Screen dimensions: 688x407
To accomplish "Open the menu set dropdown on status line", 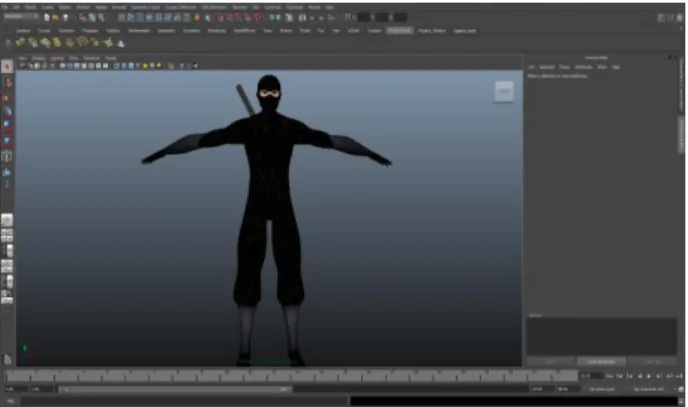I will tap(21, 17).
